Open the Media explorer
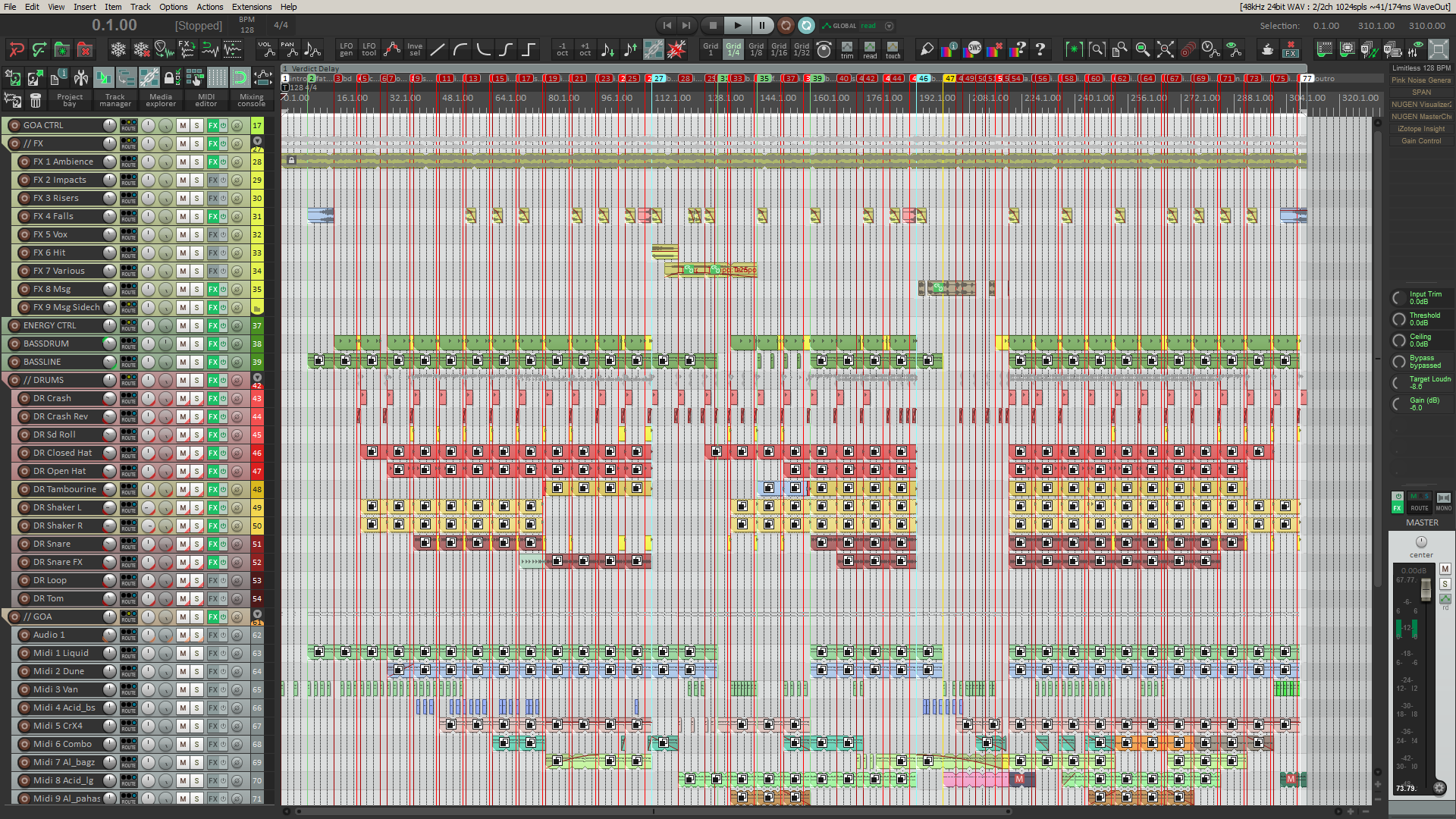This screenshot has height=819, width=1456. click(161, 100)
